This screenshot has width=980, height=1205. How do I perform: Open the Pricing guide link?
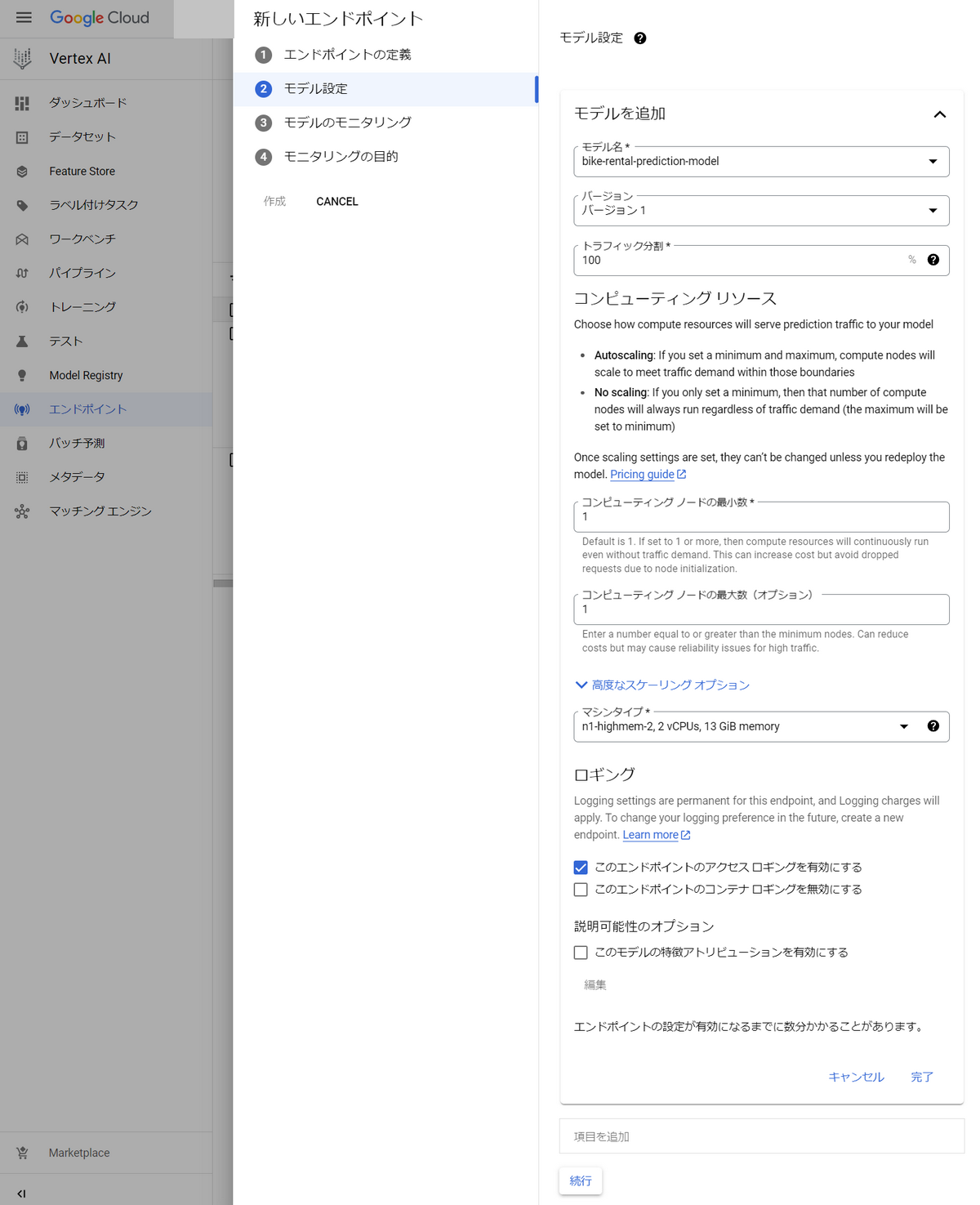642,475
